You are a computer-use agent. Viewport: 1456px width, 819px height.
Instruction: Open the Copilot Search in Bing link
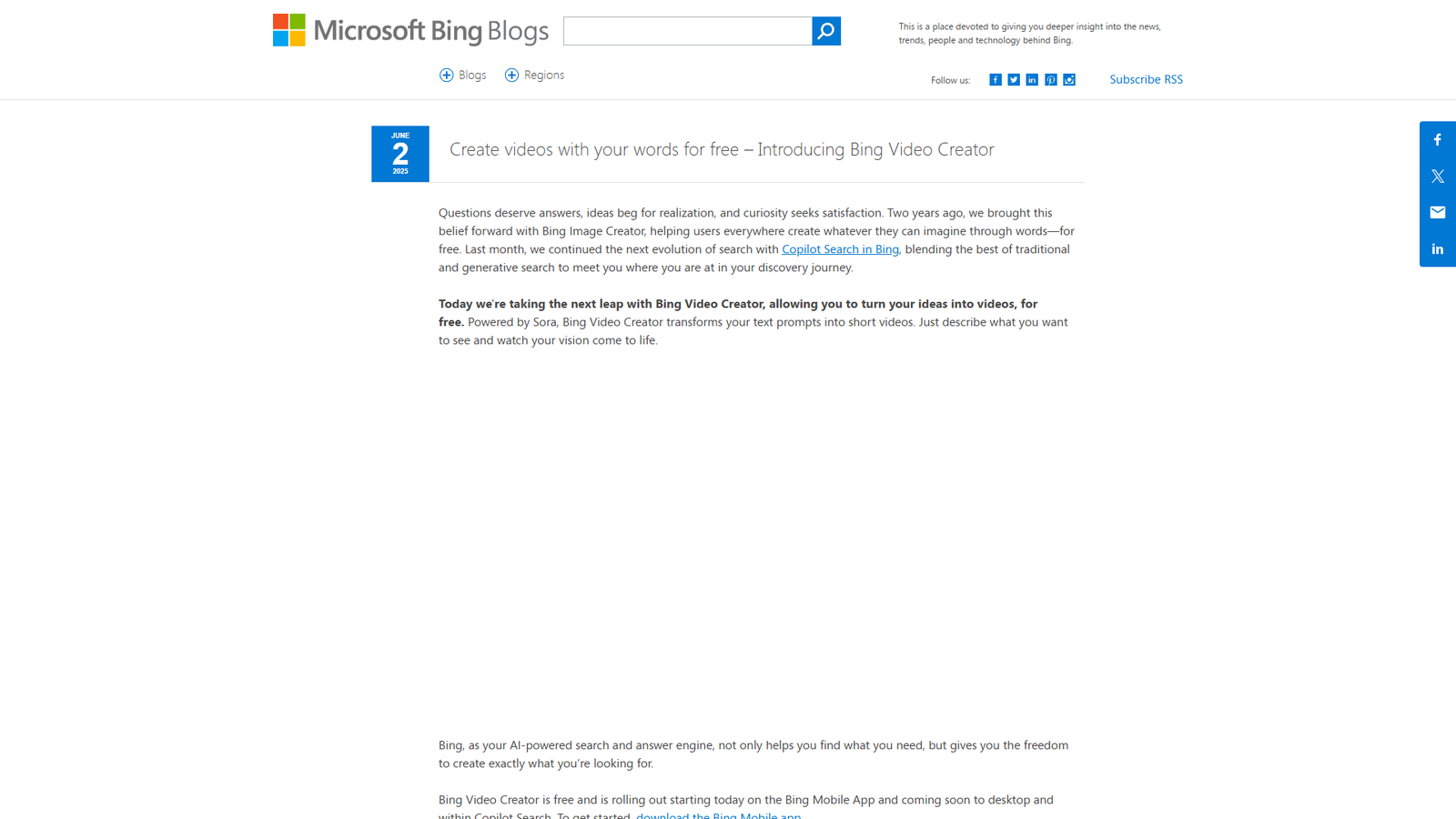click(839, 248)
